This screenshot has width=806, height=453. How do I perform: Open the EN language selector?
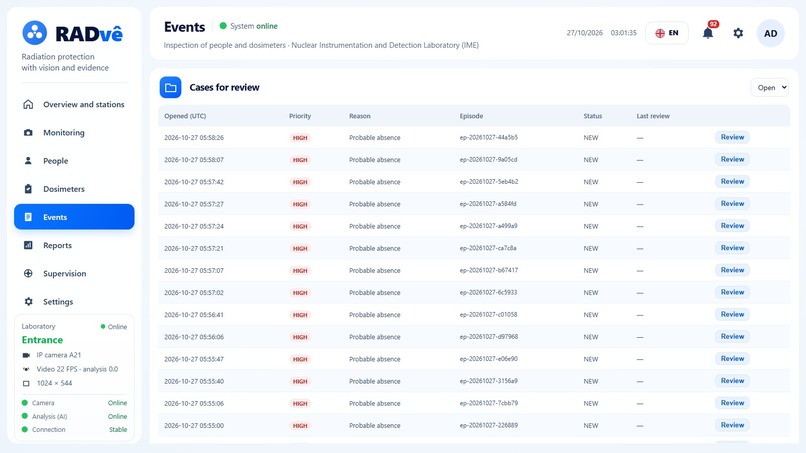click(x=667, y=33)
